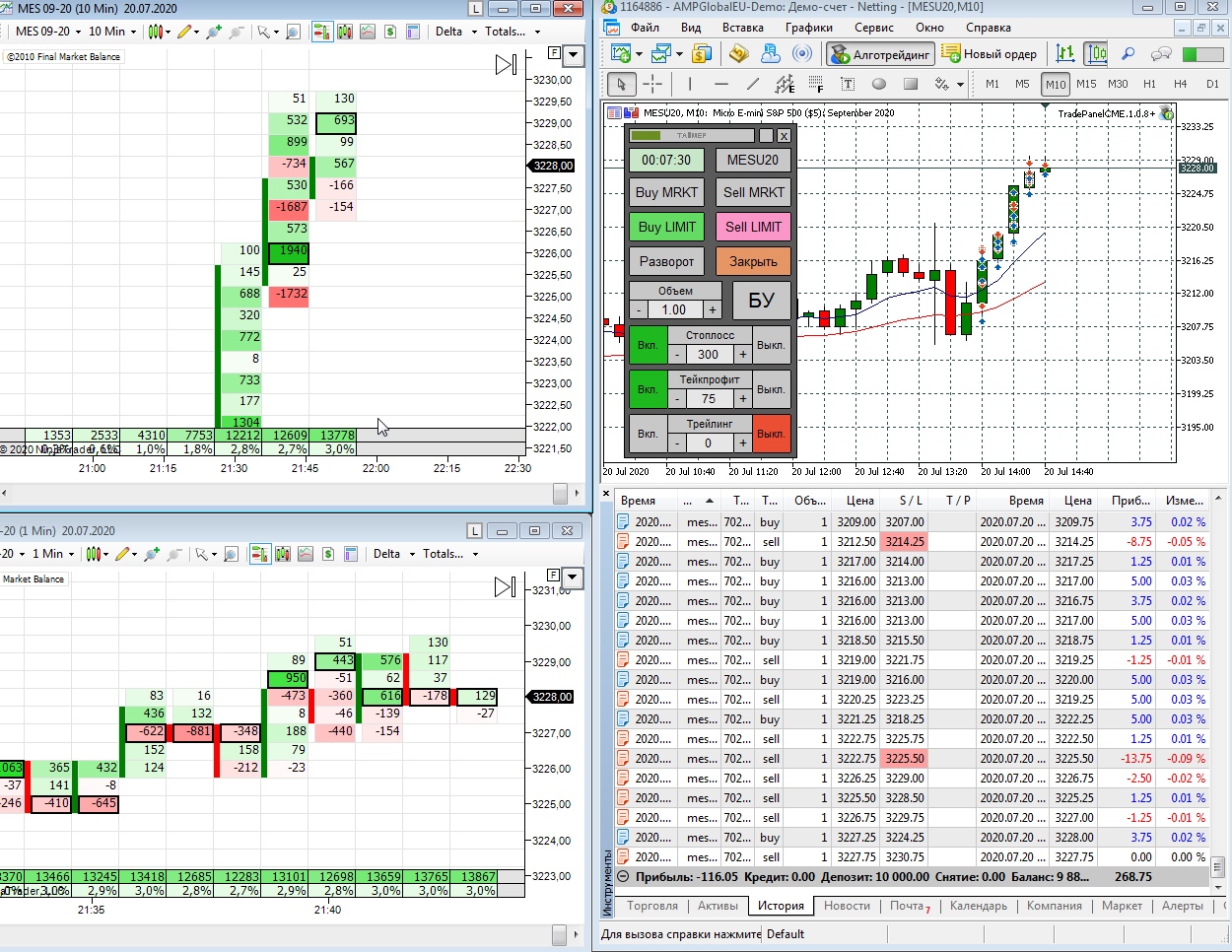Screen dimensions: 1232x952
Task: Open the 1 Min interval dropdown
Action: [x=53, y=554]
